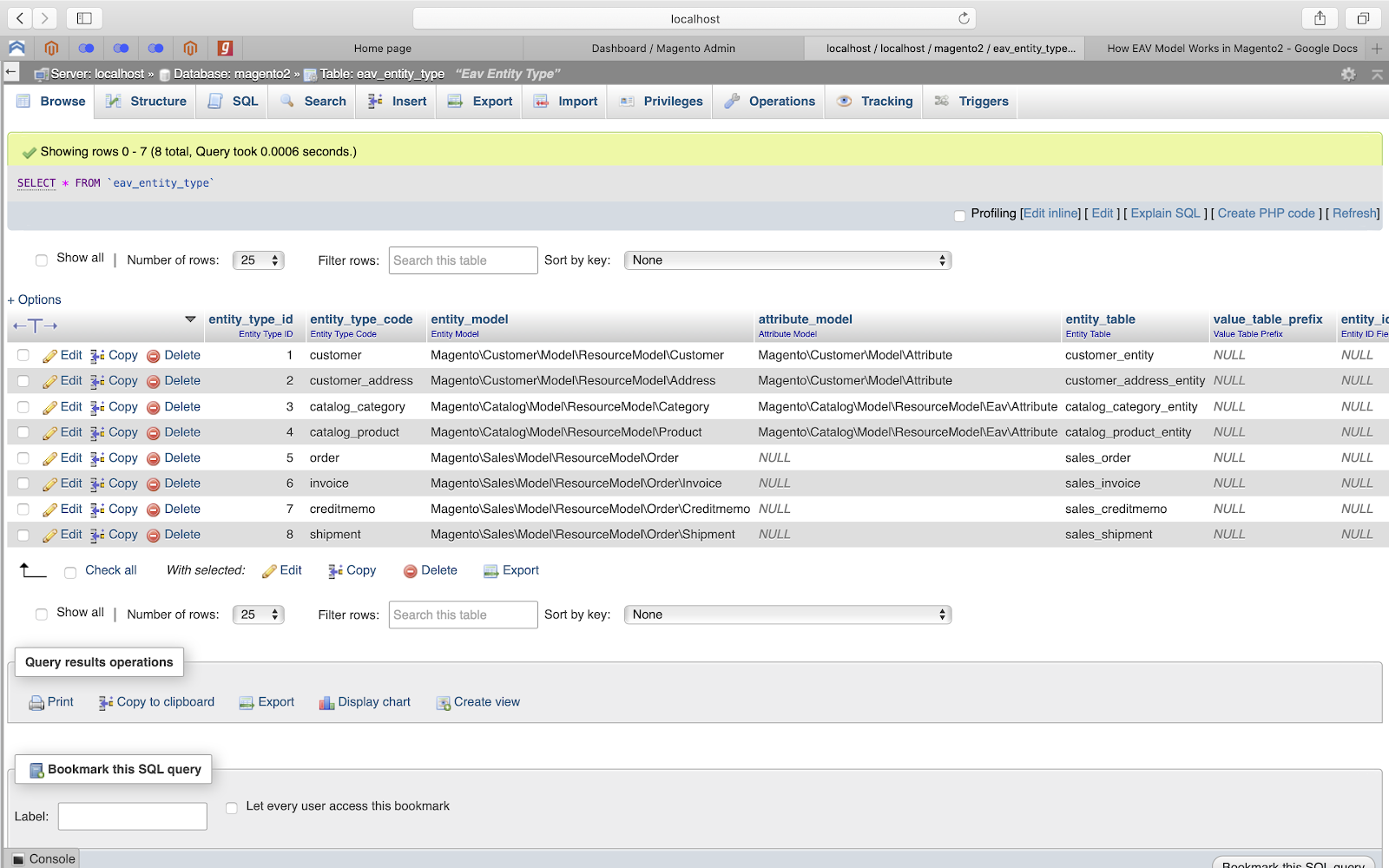Expand the + Options link

(x=35, y=299)
